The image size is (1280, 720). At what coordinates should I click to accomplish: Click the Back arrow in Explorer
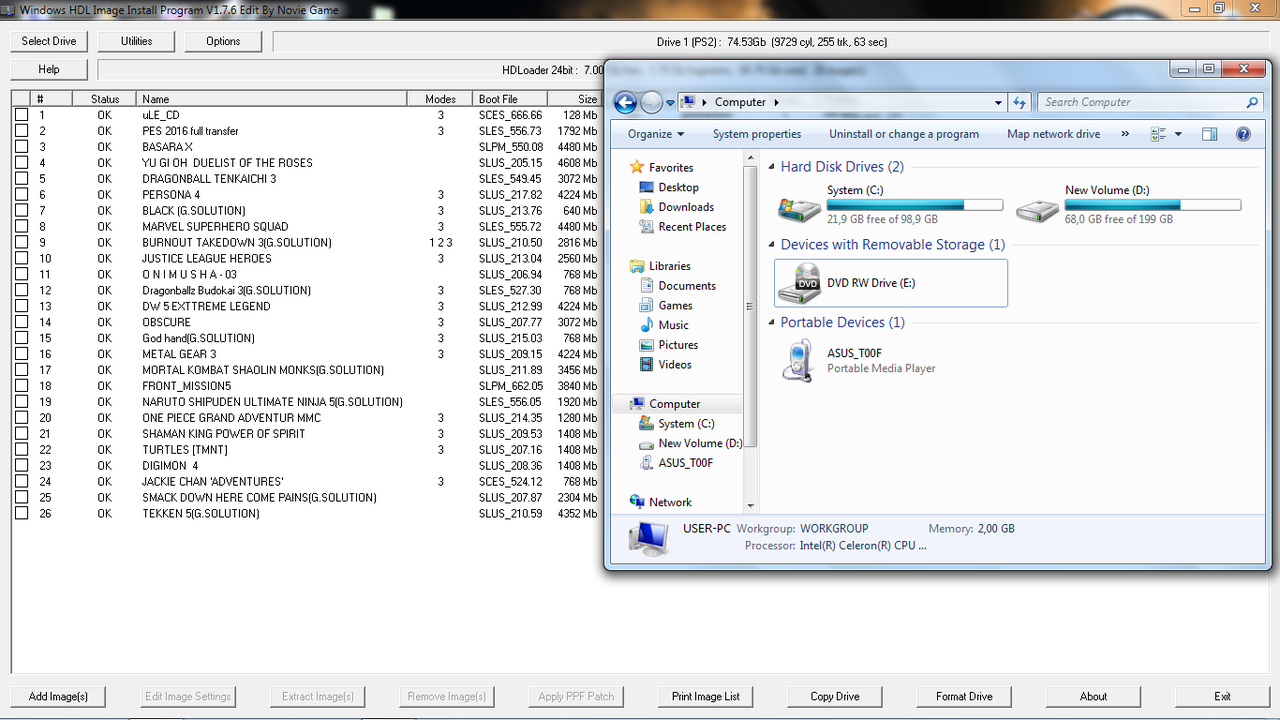[x=625, y=102]
